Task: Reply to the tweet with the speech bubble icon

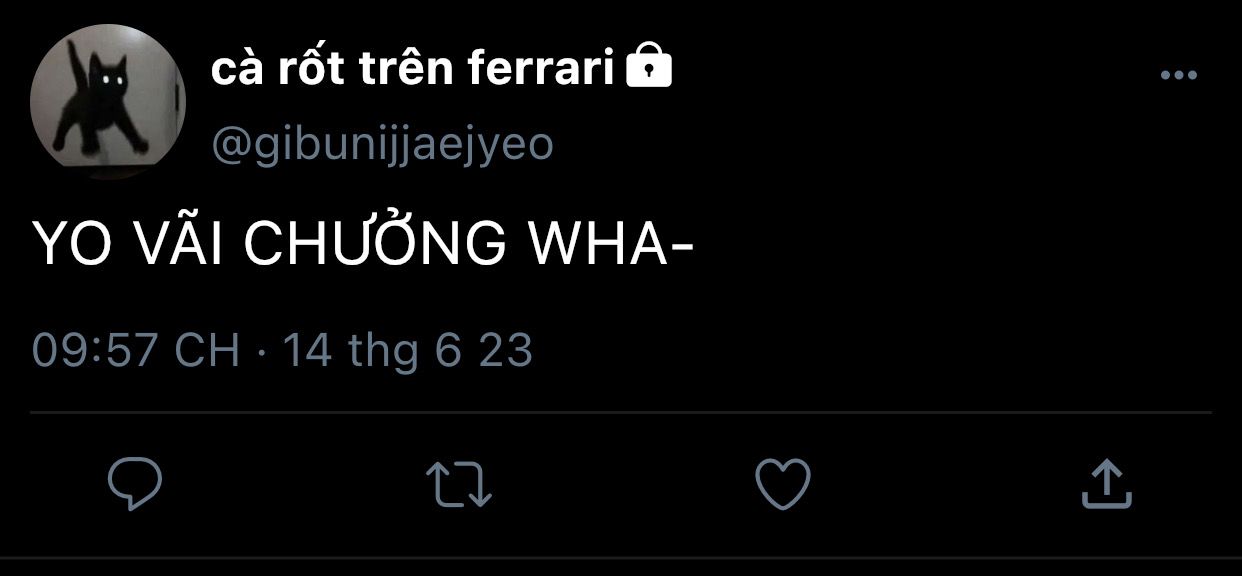Action: 135,483
